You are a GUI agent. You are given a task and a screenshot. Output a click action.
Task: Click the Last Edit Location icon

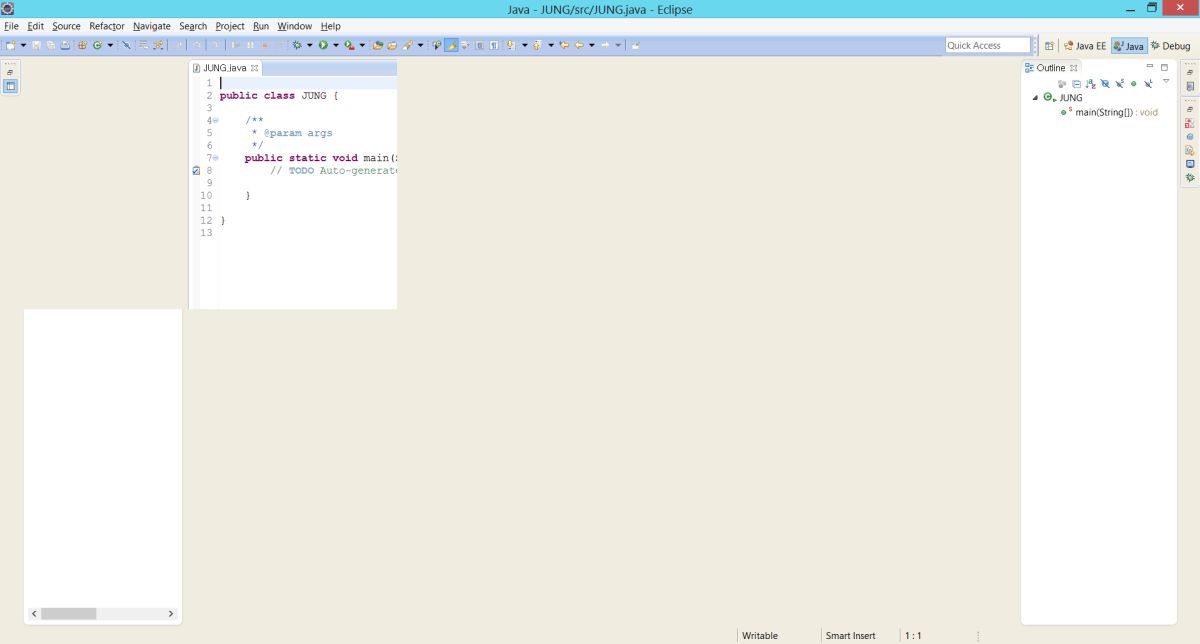click(x=564, y=45)
